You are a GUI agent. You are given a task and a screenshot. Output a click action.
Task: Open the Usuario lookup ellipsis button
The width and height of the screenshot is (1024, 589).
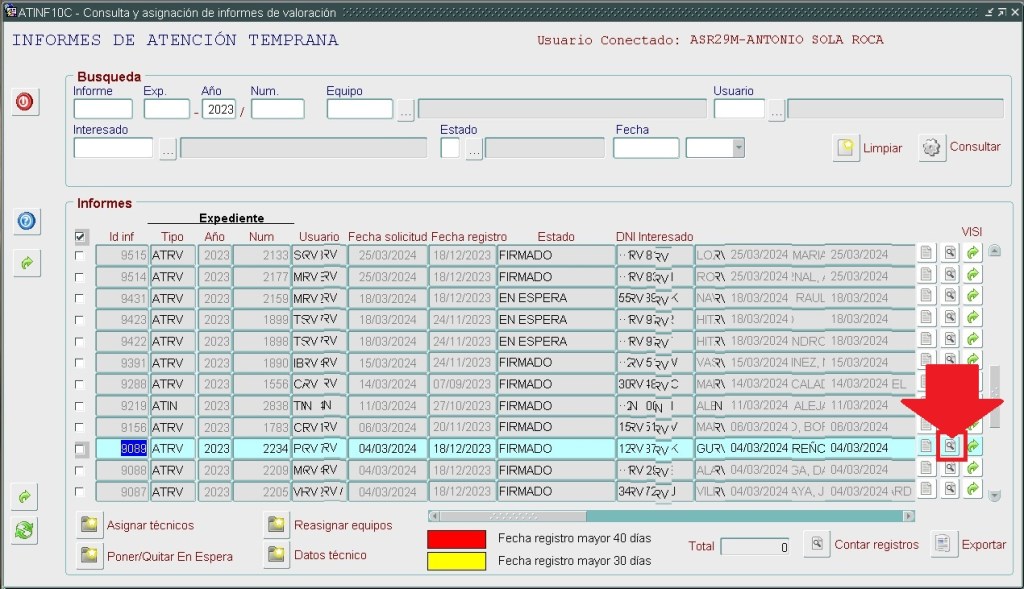(x=776, y=110)
